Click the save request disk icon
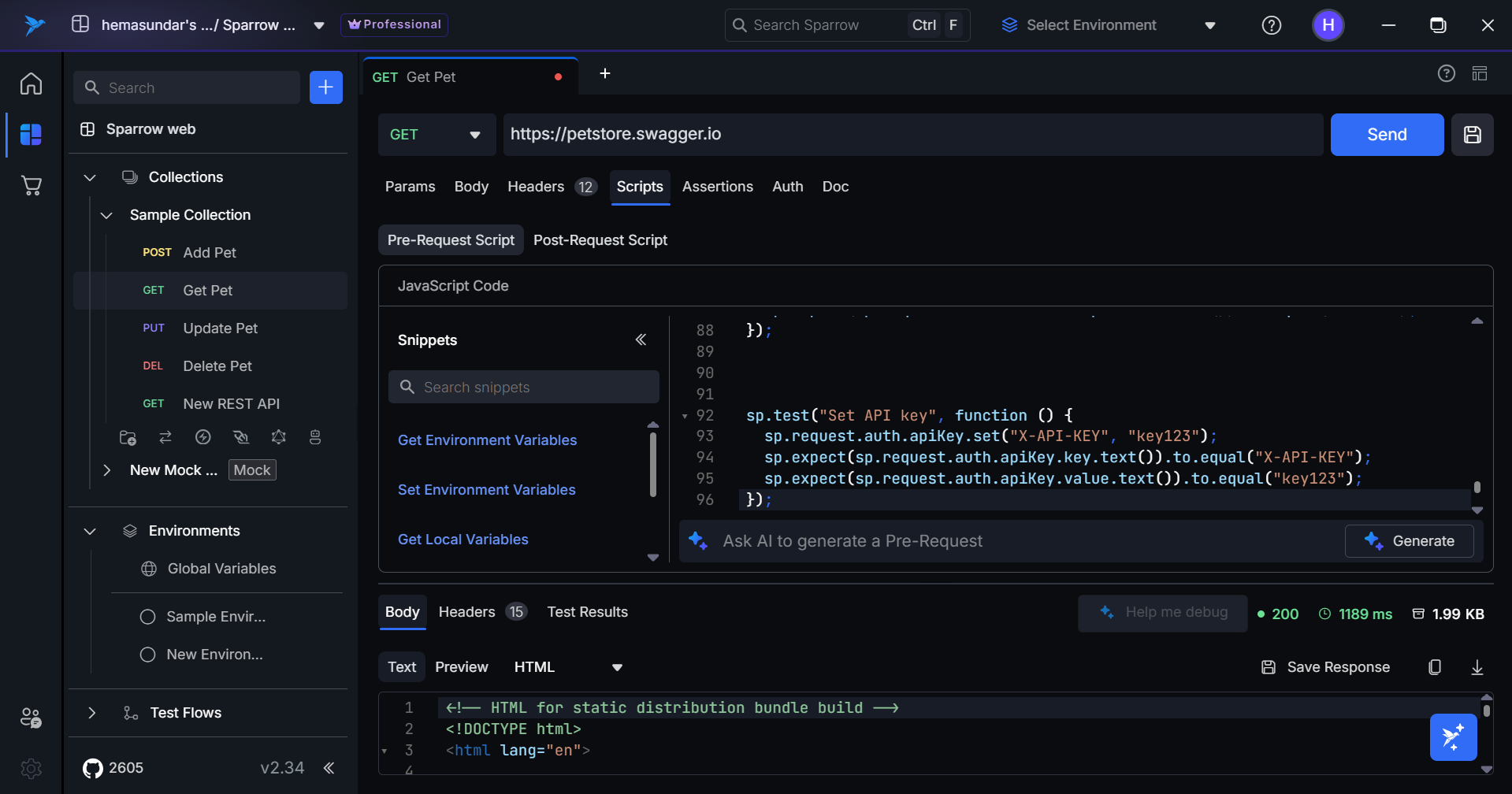 [1472, 135]
